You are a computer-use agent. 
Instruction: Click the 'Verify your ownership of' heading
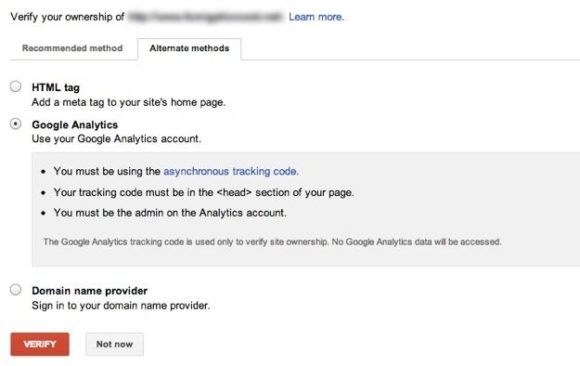pos(67,17)
